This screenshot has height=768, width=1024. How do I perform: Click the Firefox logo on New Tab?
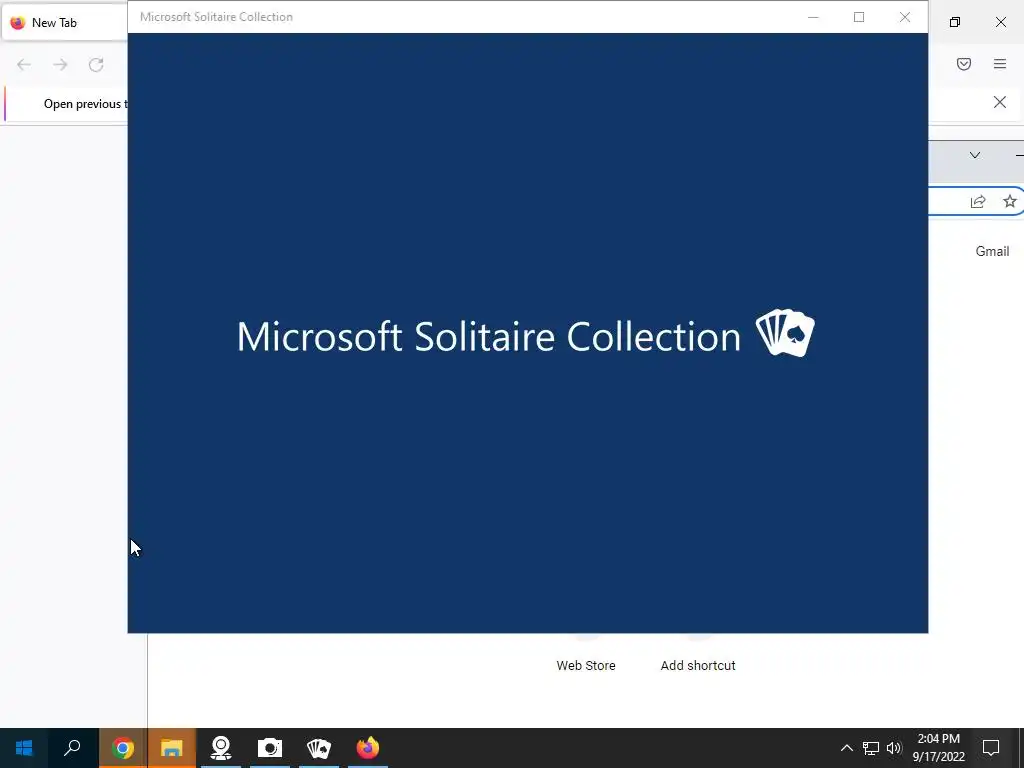click(18, 23)
